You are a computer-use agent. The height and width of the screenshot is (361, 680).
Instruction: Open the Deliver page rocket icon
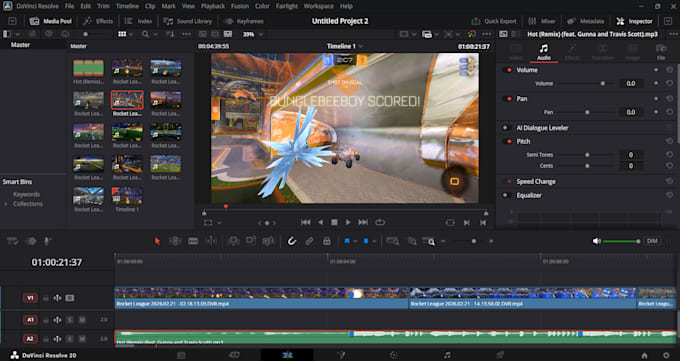tap(500, 355)
